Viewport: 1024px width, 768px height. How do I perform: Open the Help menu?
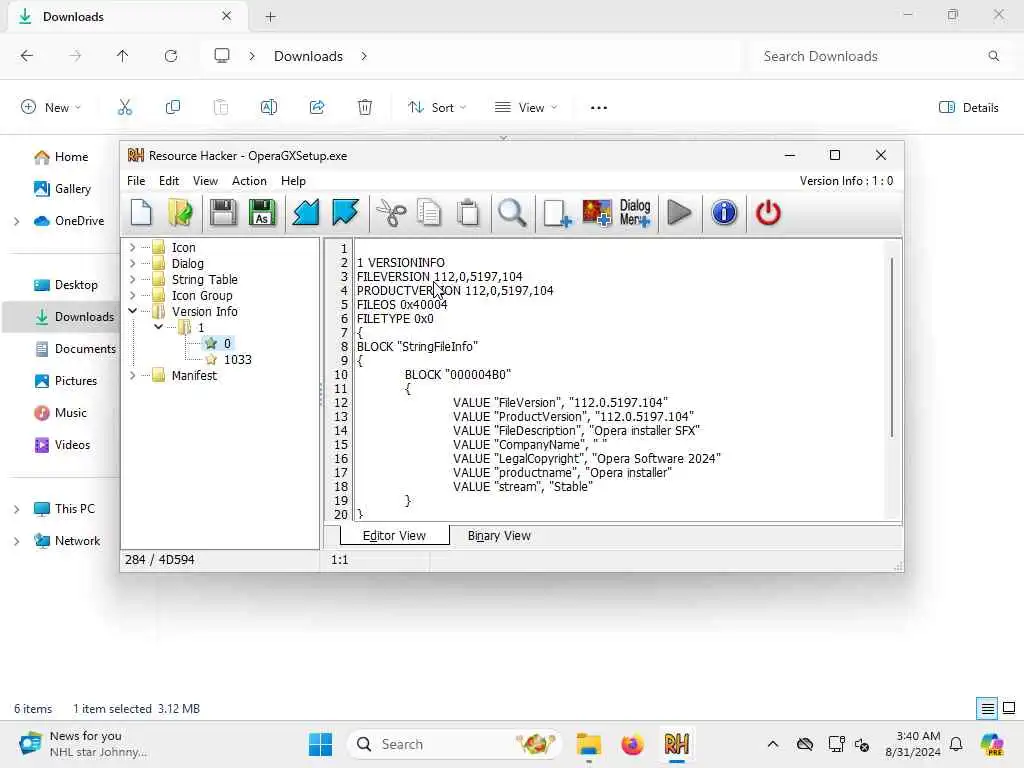[x=293, y=181]
